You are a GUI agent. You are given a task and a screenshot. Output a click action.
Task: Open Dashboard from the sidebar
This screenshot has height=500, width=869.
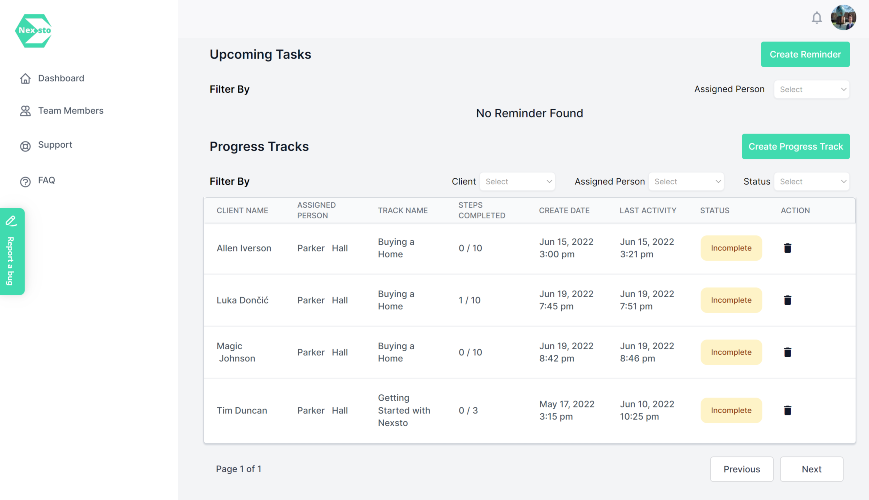(x=60, y=78)
